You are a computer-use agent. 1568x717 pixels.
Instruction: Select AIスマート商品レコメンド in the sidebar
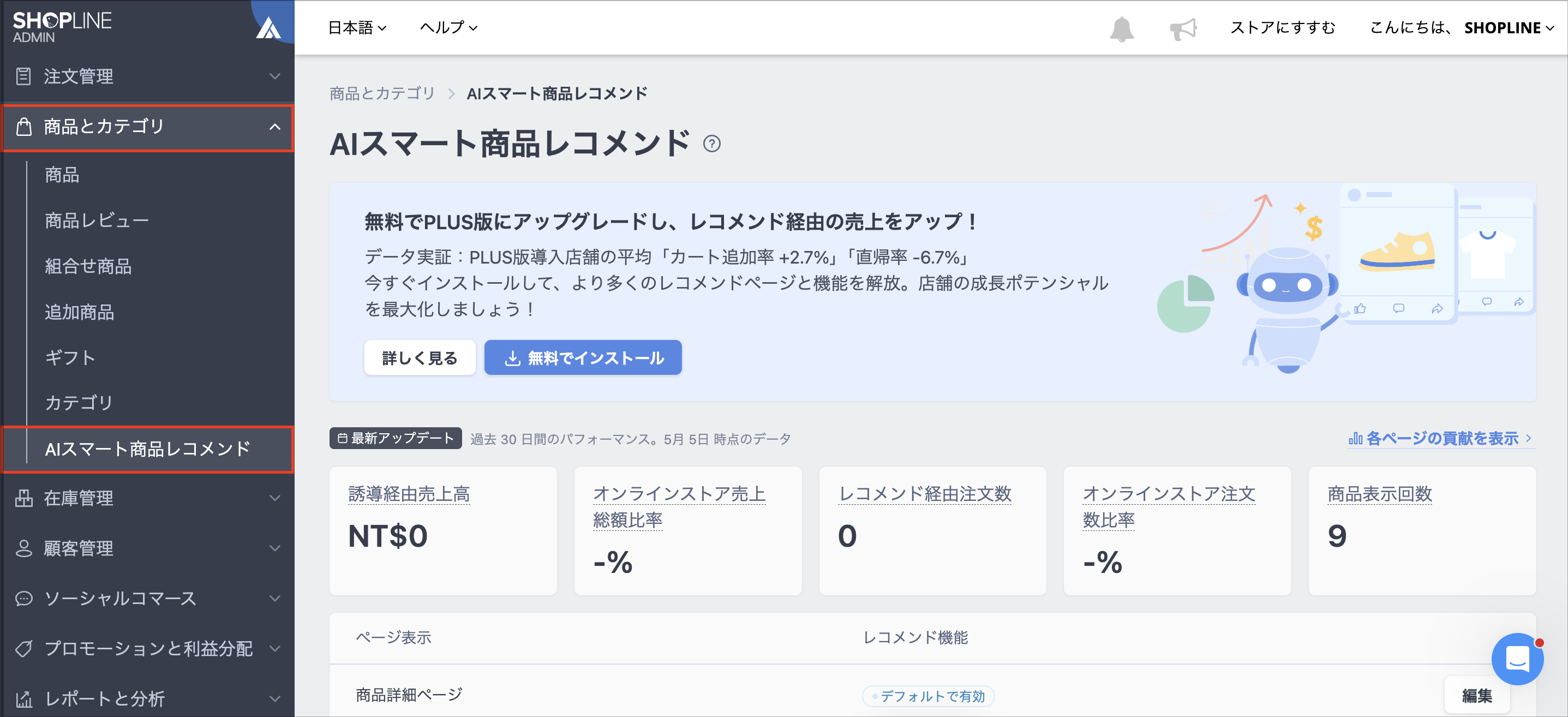[x=148, y=449]
